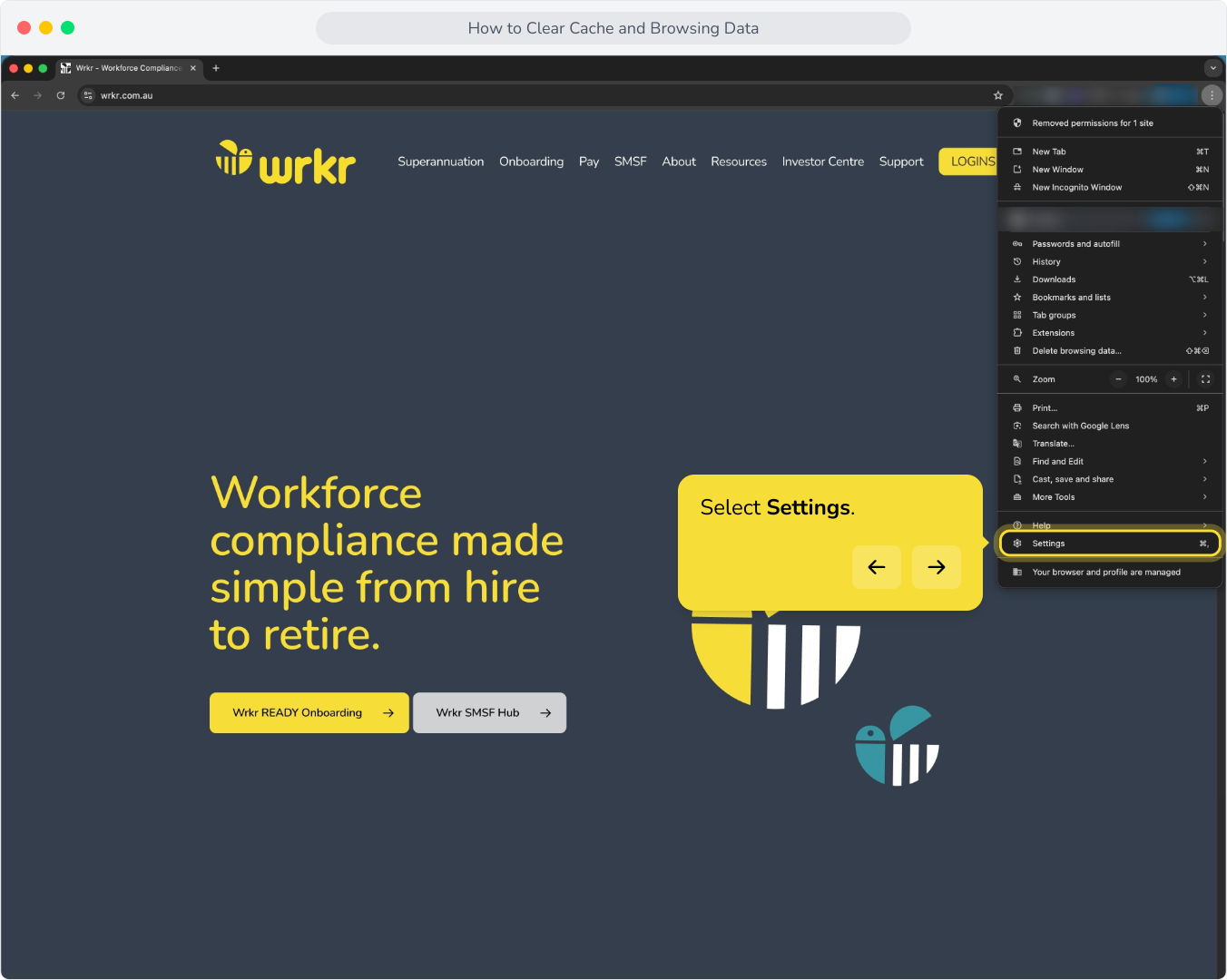Decrease zoom with the minus button

1119,379
